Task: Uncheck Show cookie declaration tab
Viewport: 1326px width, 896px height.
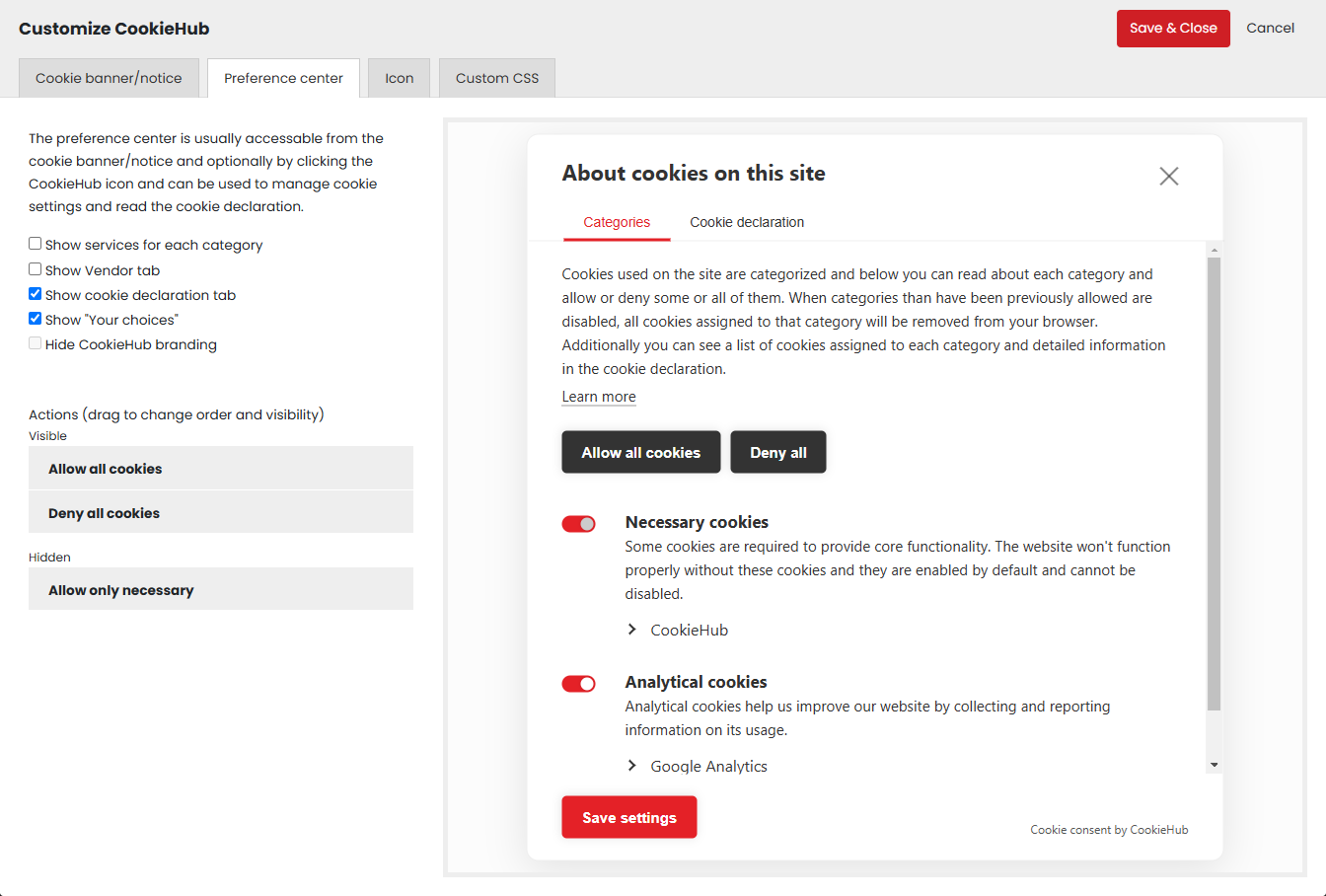Action: point(36,294)
